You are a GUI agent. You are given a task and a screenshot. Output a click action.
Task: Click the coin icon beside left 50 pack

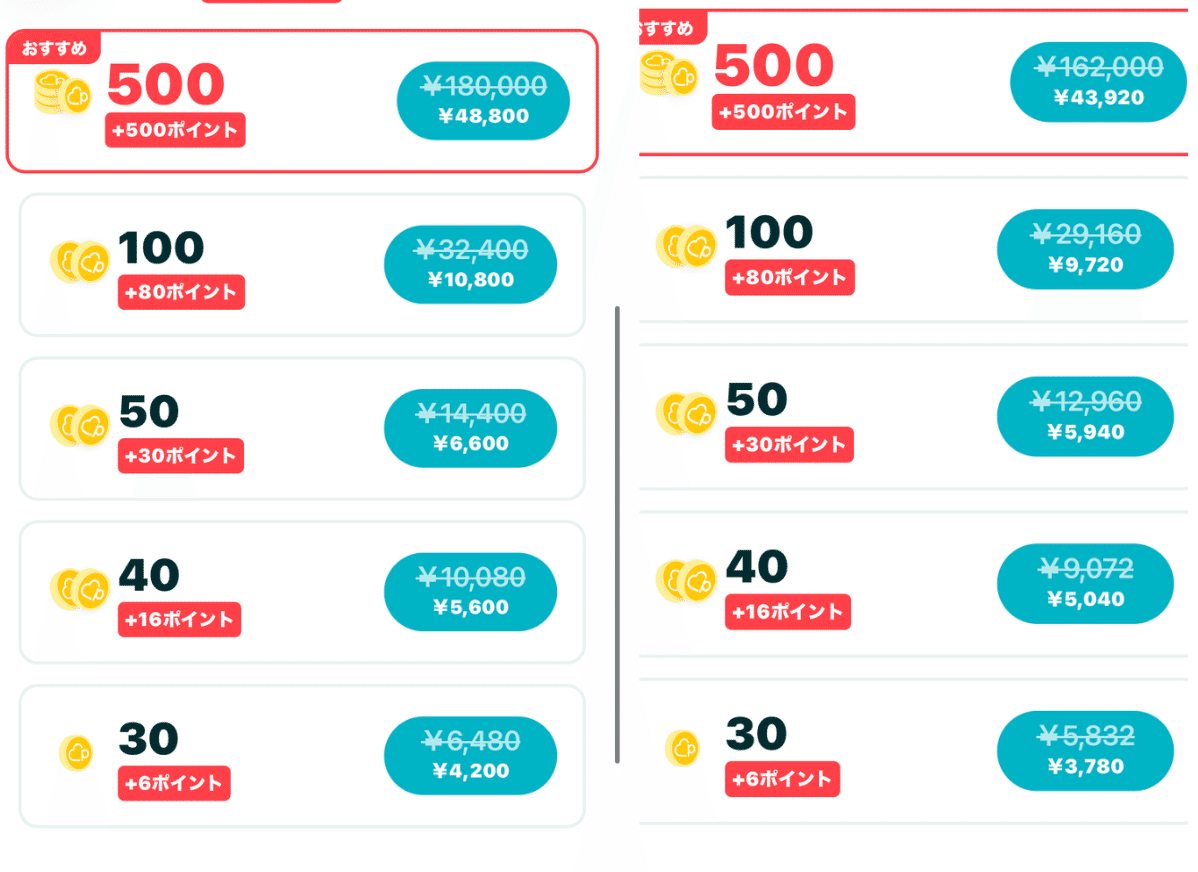(79, 425)
